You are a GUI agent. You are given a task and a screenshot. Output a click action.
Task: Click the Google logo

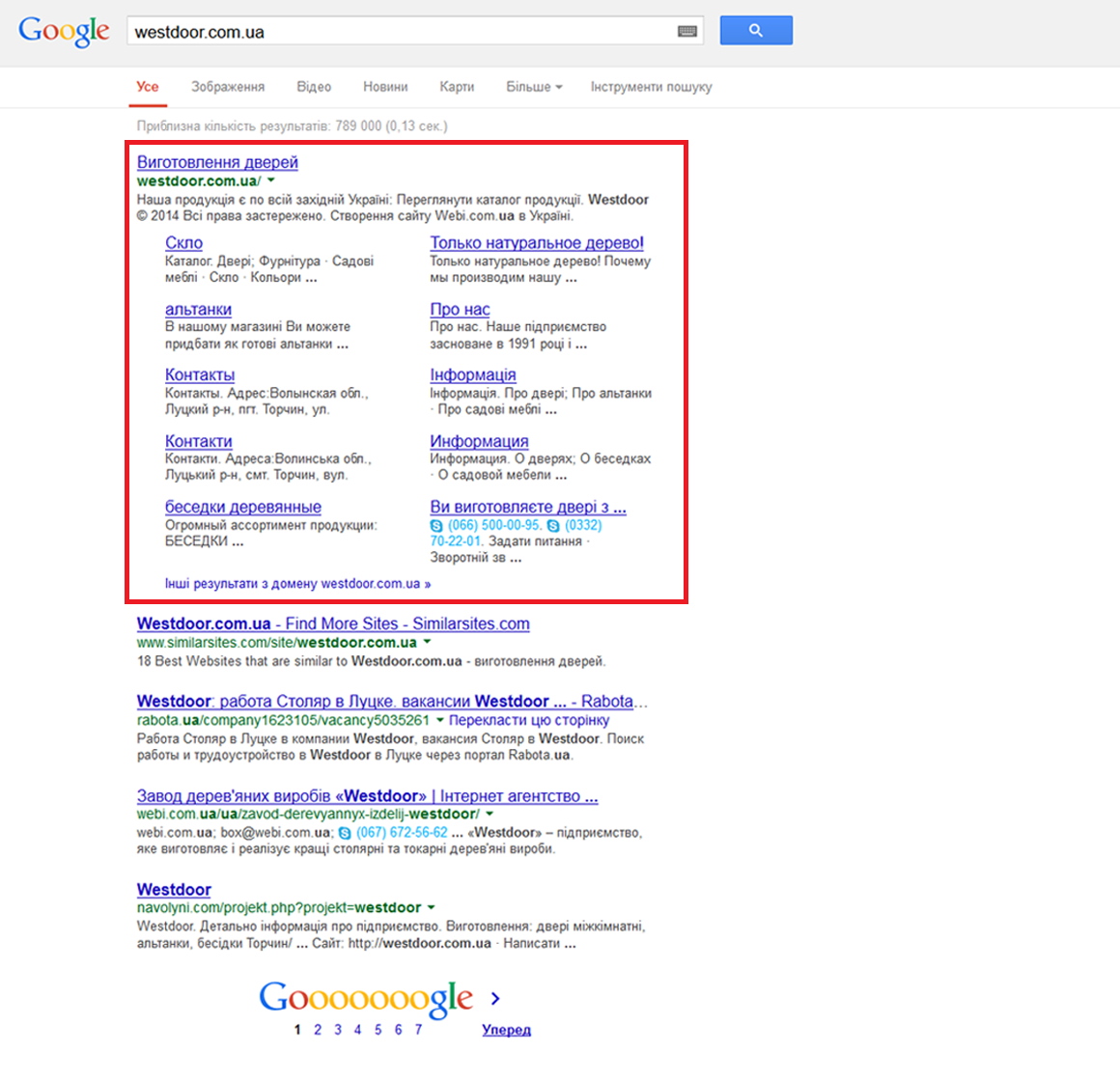tap(64, 32)
